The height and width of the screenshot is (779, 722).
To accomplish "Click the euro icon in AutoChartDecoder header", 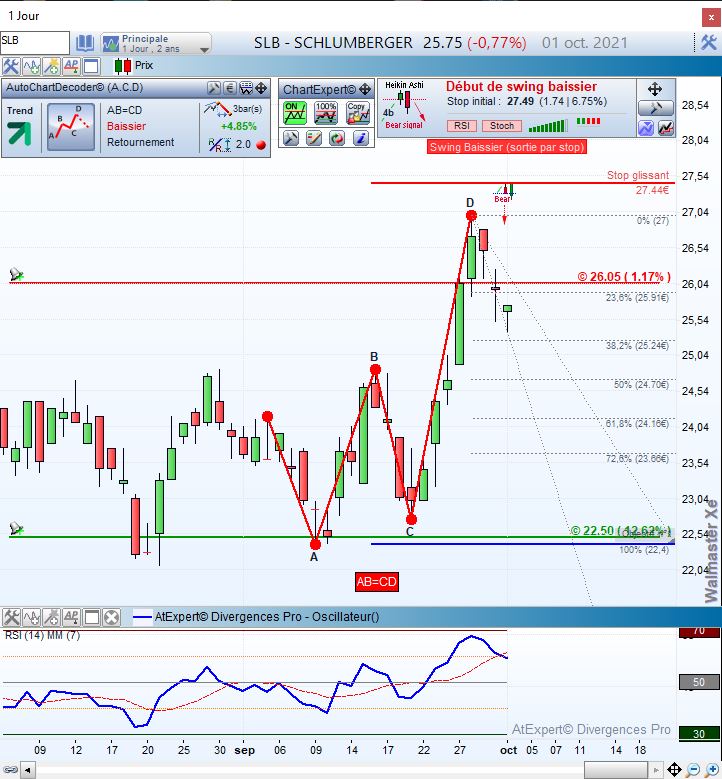I will point(230,88).
